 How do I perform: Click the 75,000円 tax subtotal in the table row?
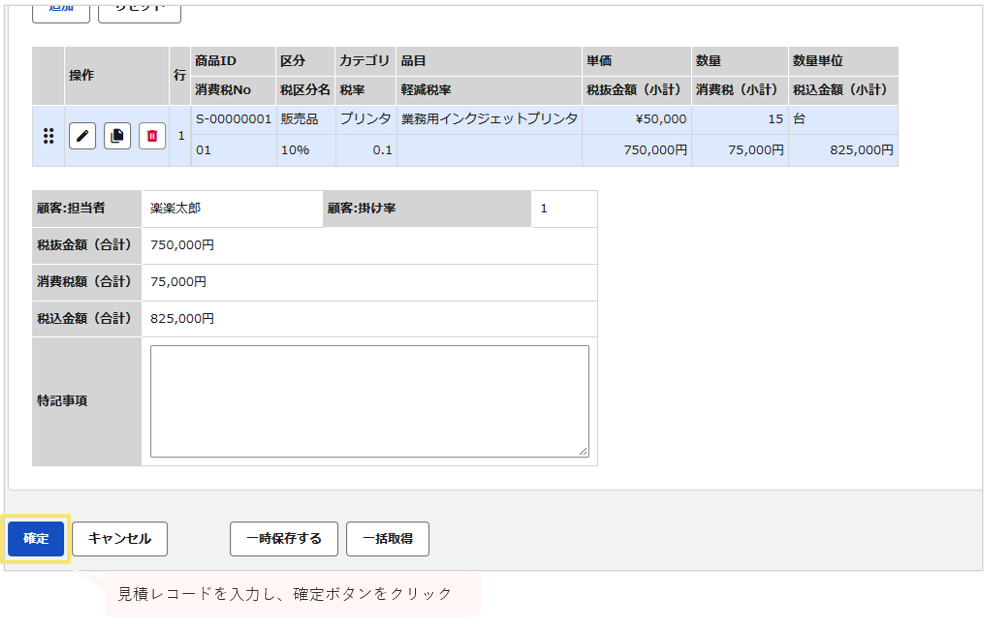(756, 150)
